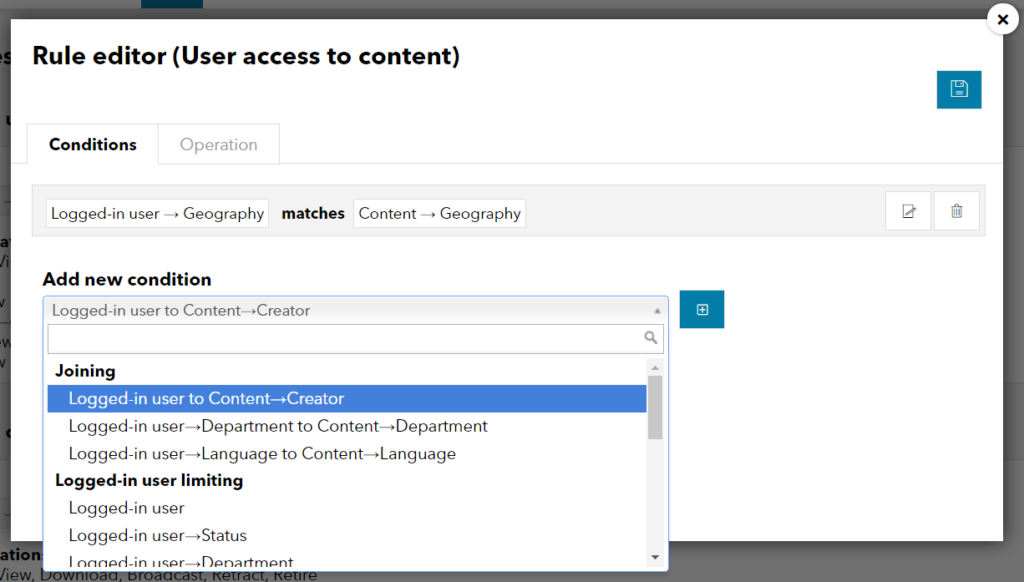Delete the Geography matches condition

tap(957, 211)
